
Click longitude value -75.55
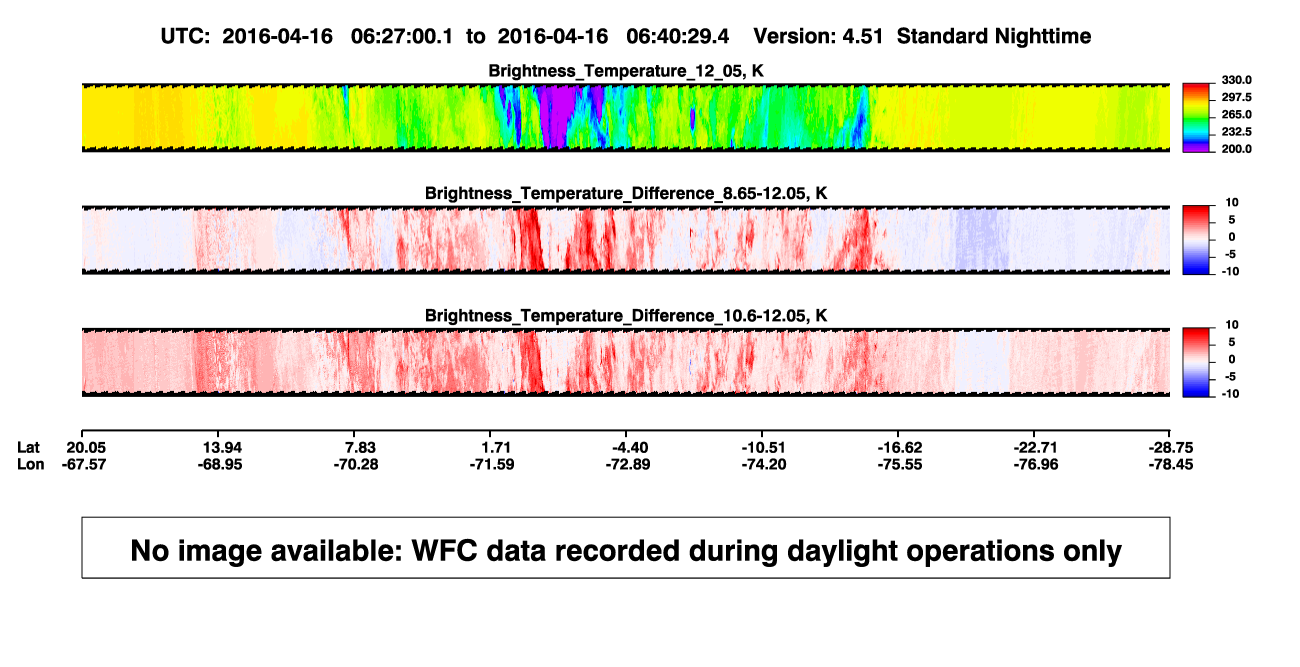point(898,464)
